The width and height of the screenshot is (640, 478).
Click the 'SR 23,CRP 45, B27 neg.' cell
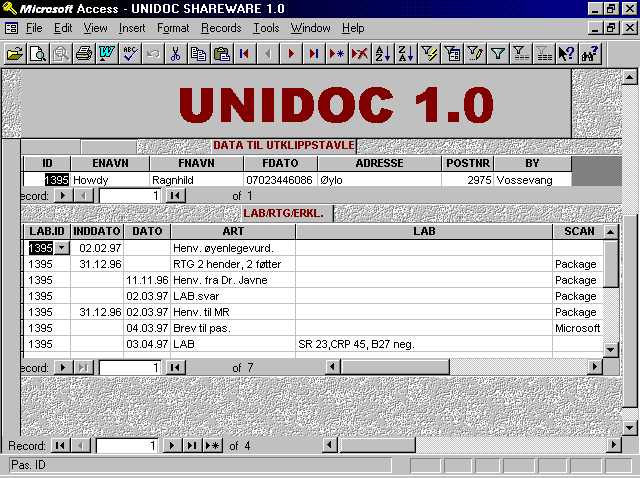tap(424, 344)
